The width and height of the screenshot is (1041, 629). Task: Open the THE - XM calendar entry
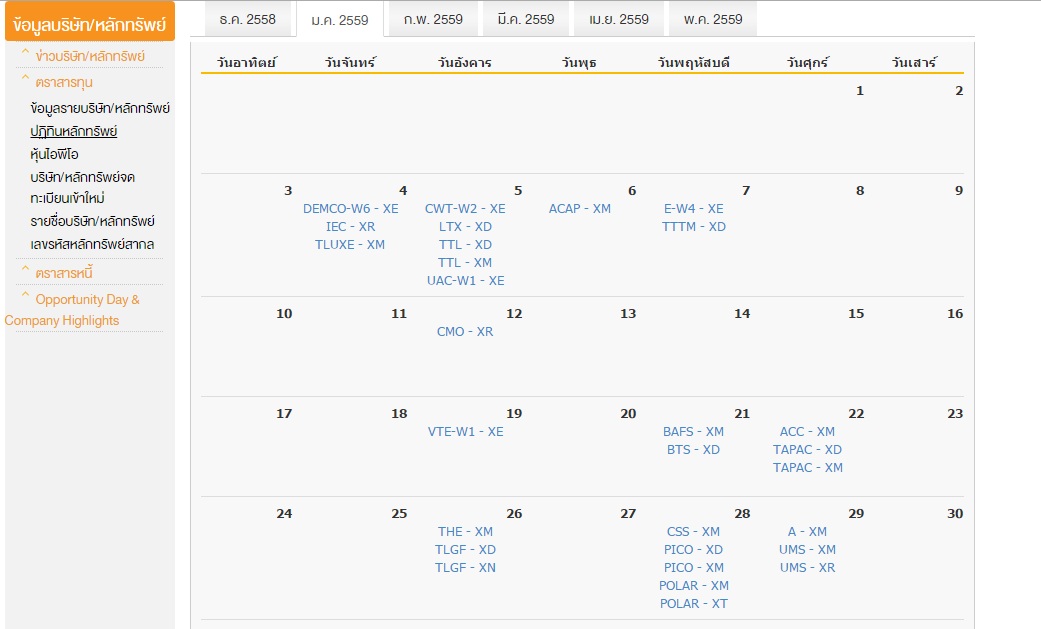(x=465, y=531)
